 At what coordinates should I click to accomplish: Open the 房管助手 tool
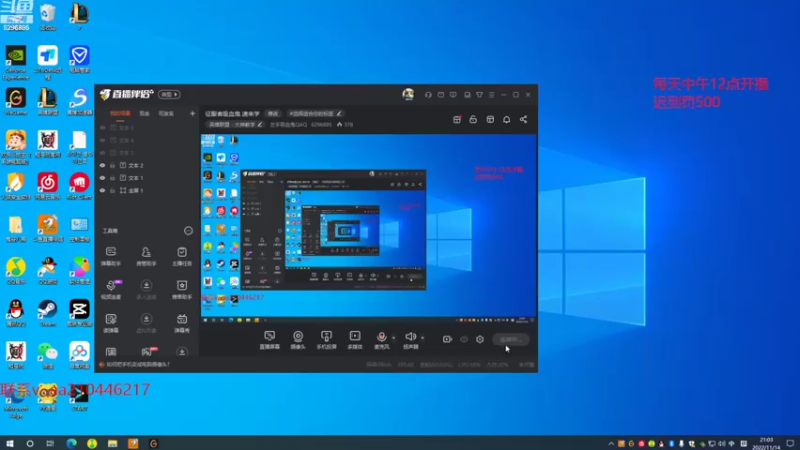click(146, 256)
